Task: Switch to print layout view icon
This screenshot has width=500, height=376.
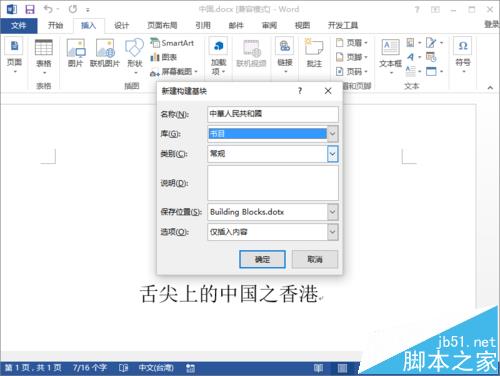Action: pyautogui.click(x=342, y=368)
